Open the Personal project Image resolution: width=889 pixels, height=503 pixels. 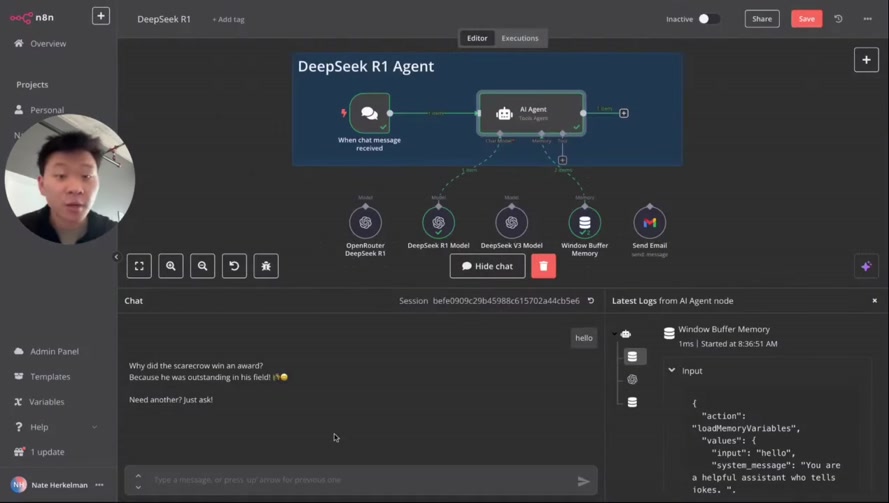(39, 109)
